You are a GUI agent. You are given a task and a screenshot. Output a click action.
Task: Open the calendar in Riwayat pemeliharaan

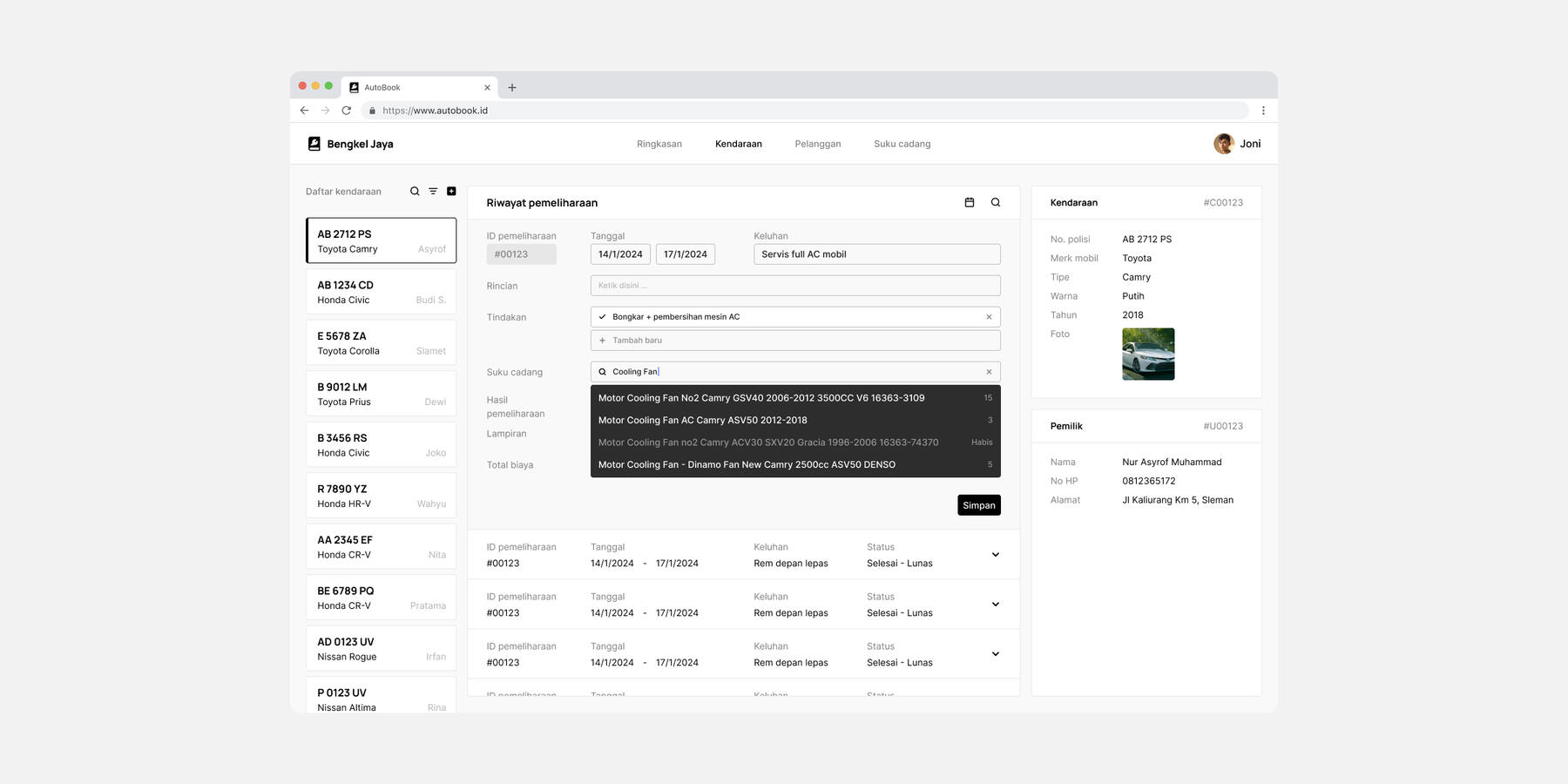tap(969, 201)
